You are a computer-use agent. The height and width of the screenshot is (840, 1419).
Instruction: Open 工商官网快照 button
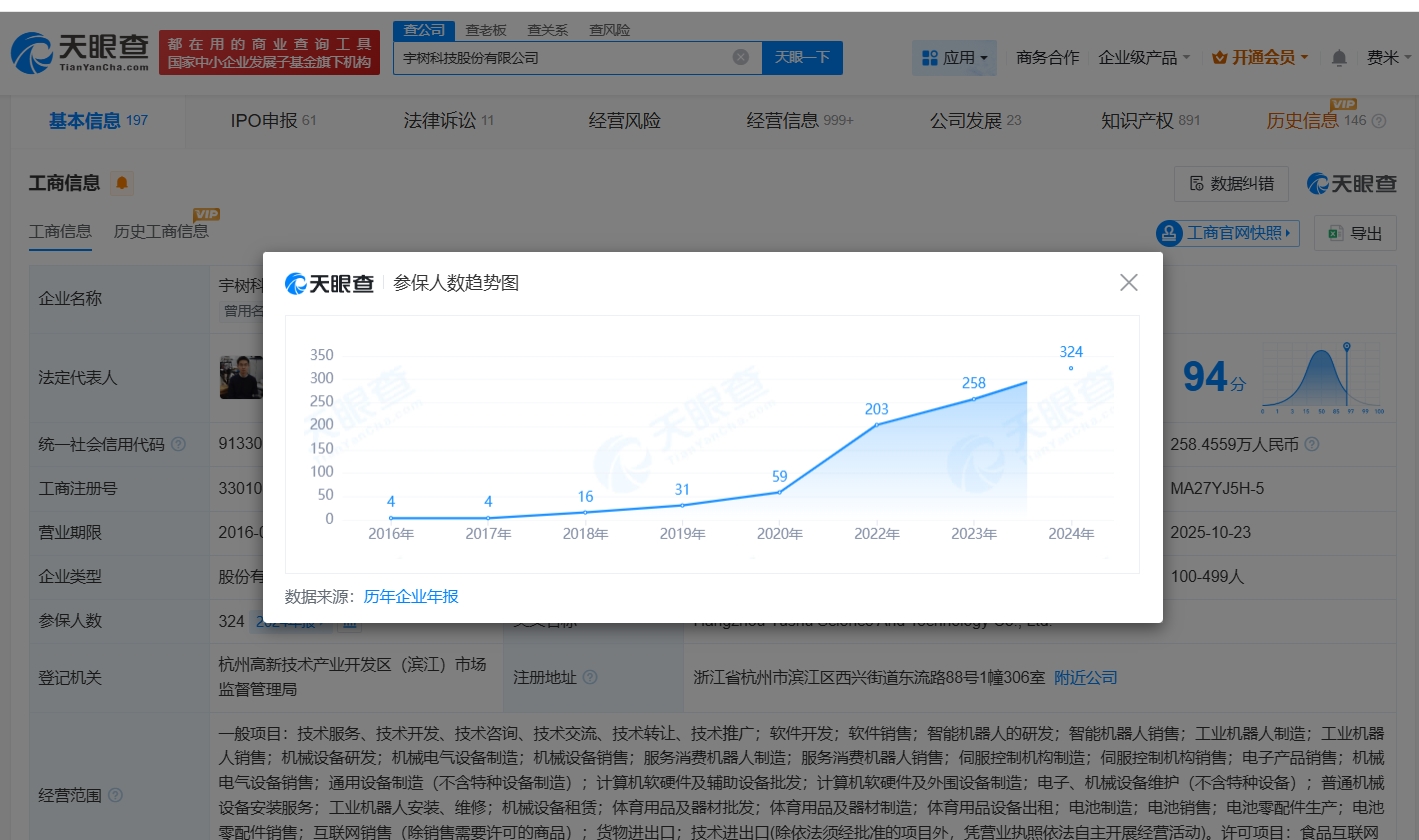(x=1227, y=233)
